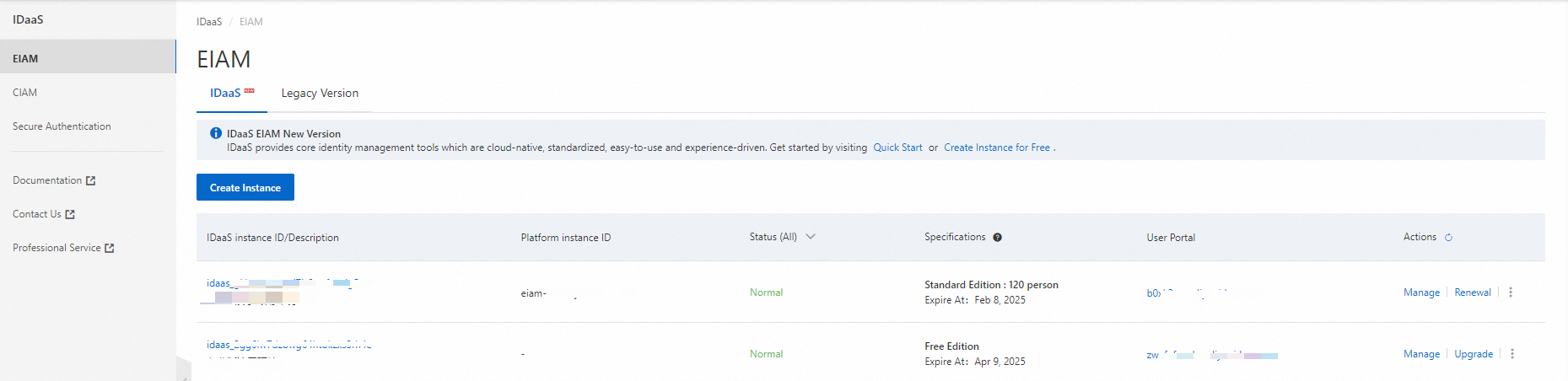The width and height of the screenshot is (1568, 381).
Task: Click the EIAM page heading
Action: 224,59
